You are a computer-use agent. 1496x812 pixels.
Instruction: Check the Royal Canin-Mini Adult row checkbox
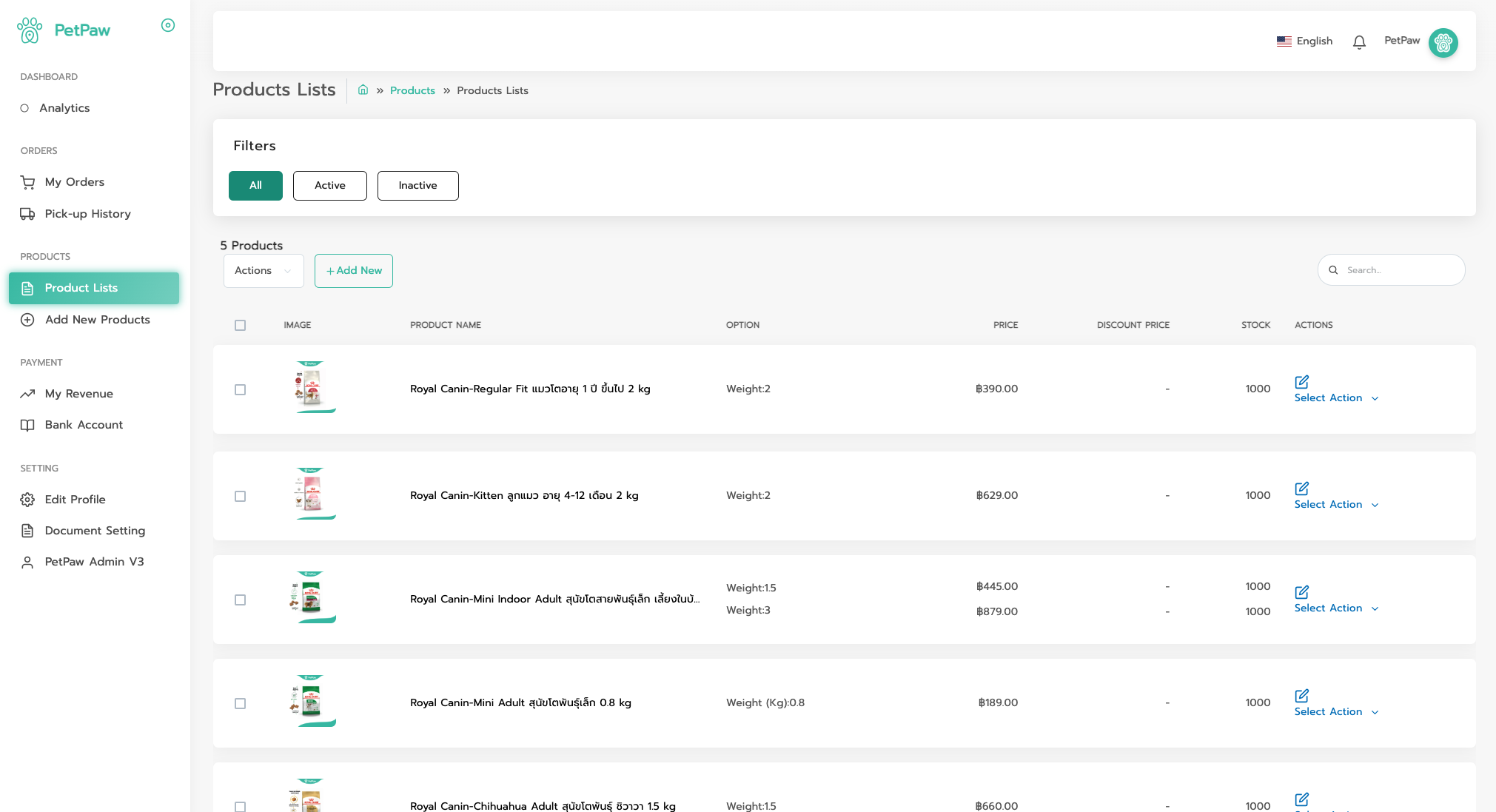coord(240,703)
